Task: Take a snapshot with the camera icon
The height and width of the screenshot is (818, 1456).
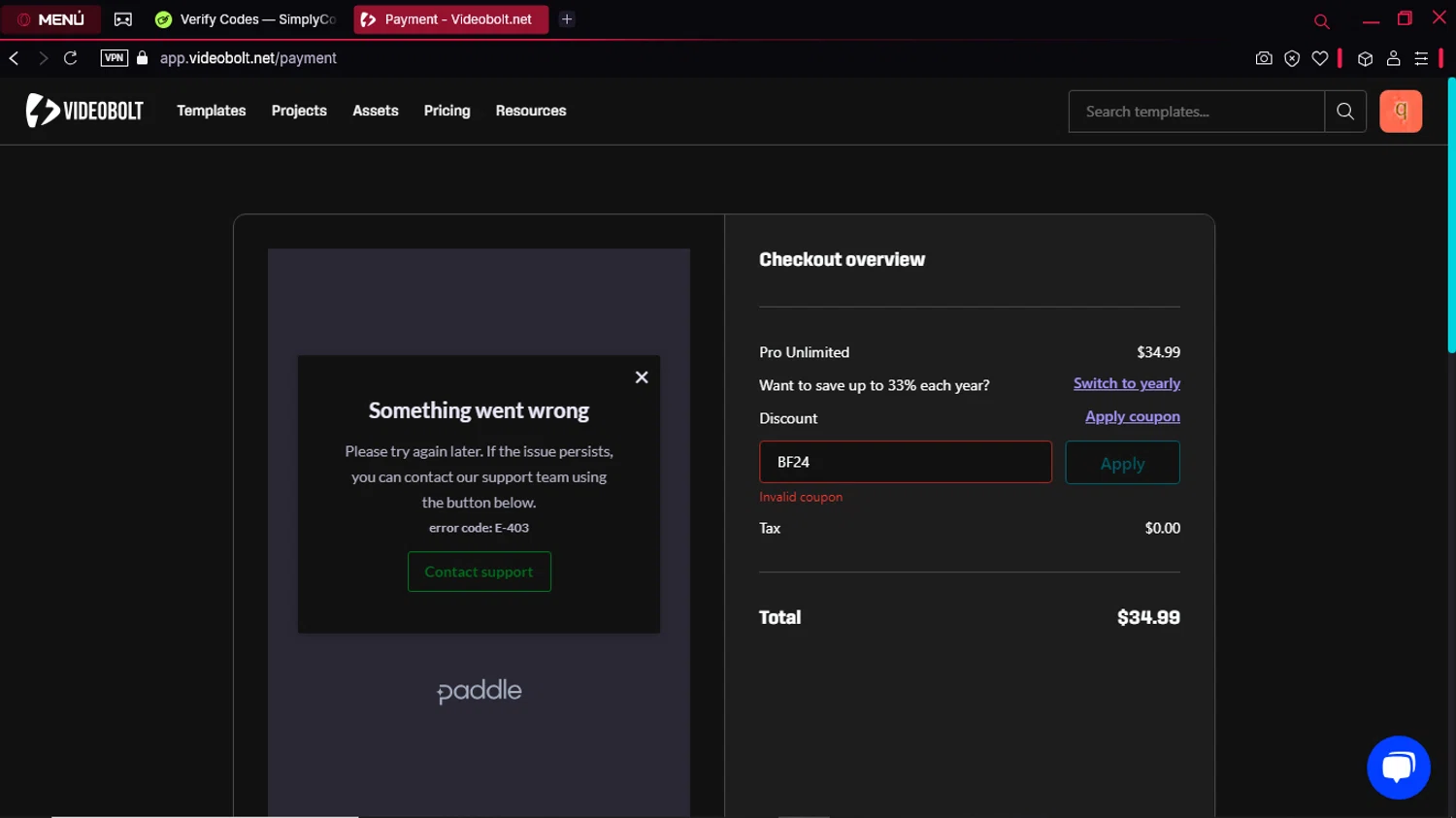Action: 1264,58
